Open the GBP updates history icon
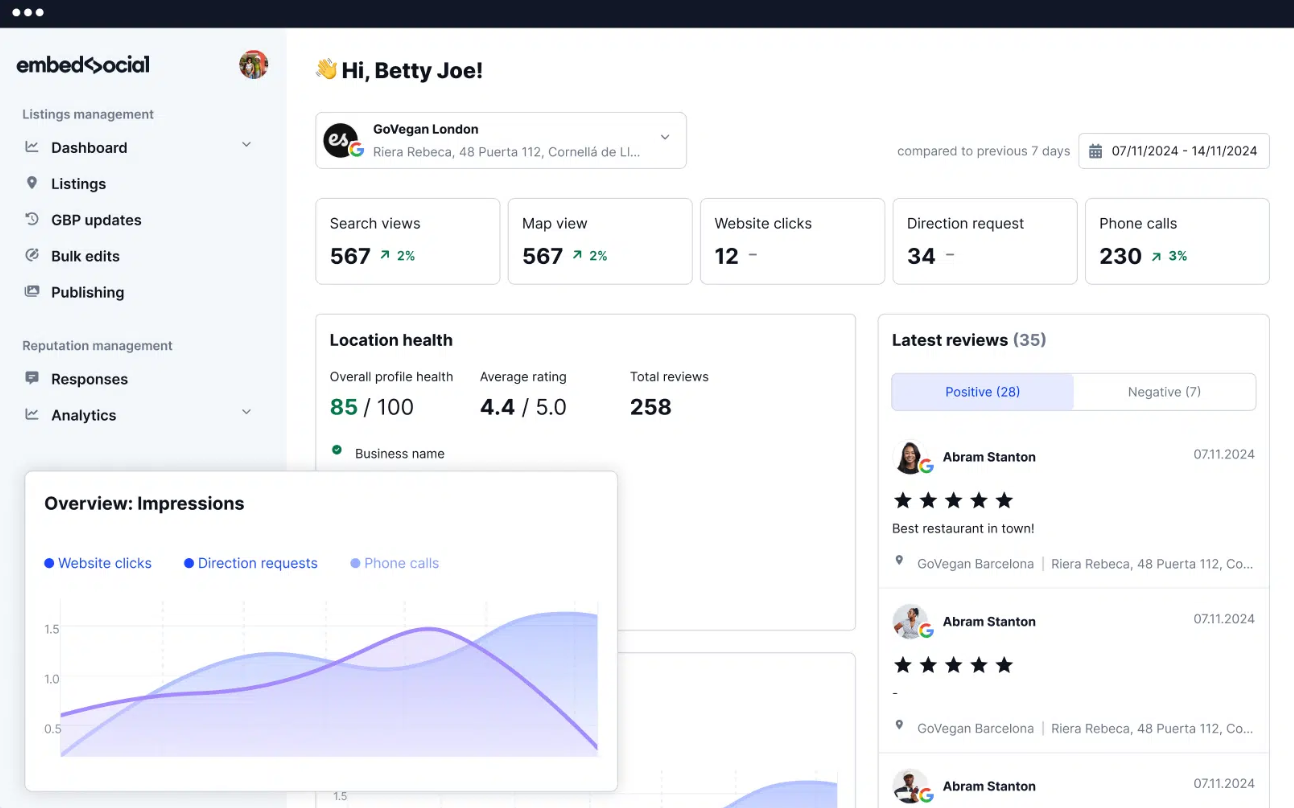This screenshot has width=1294, height=808. click(32, 219)
